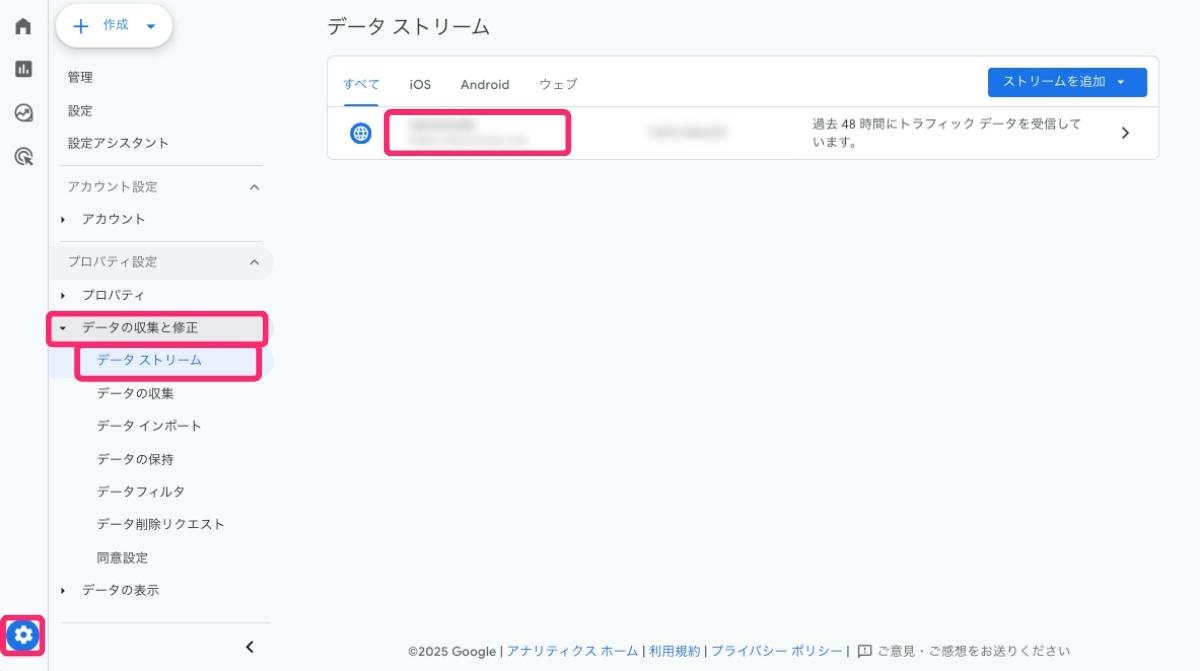Open the Reports bar chart icon
The height and width of the screenshot is (671, 1200).
coord(23,69)
